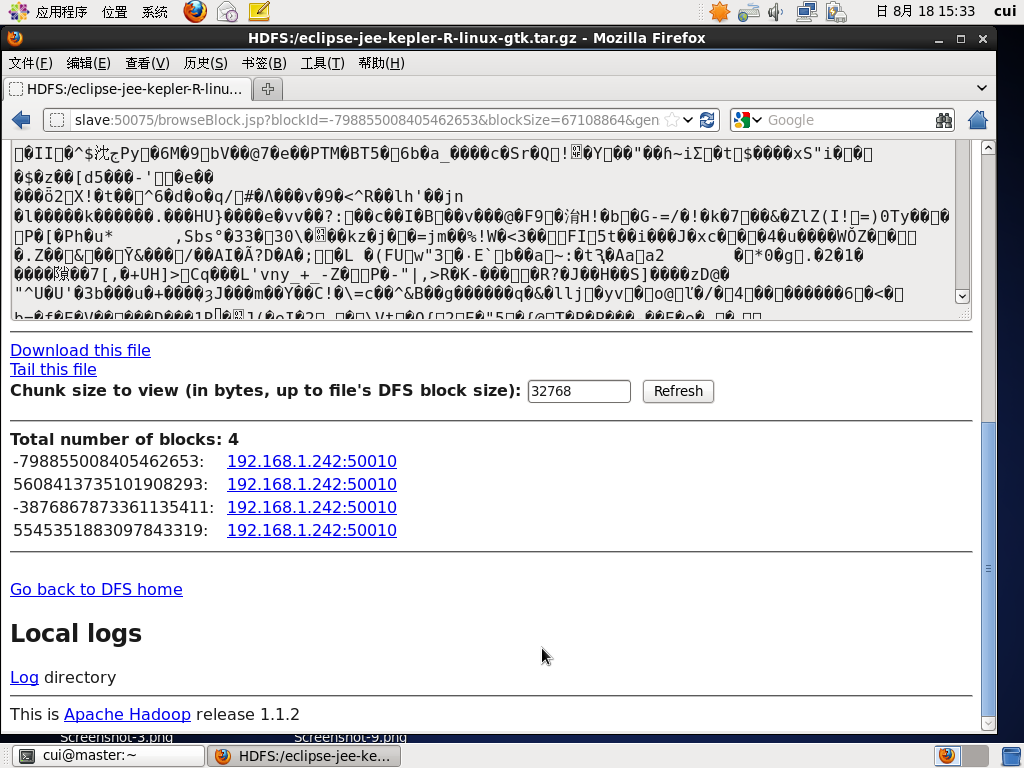1024x768 pixels.
Task: Switch to cui@master terminal in taskbar
Action: 108,756
